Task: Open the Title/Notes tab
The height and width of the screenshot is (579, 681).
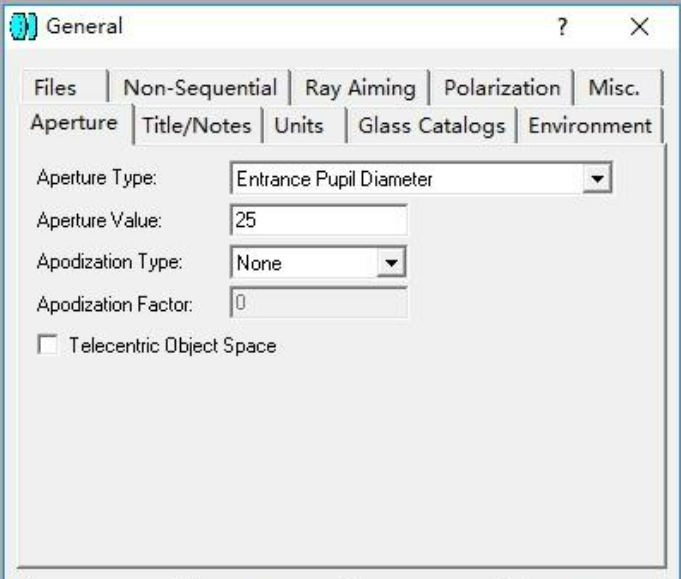Action: click(197, 126)
